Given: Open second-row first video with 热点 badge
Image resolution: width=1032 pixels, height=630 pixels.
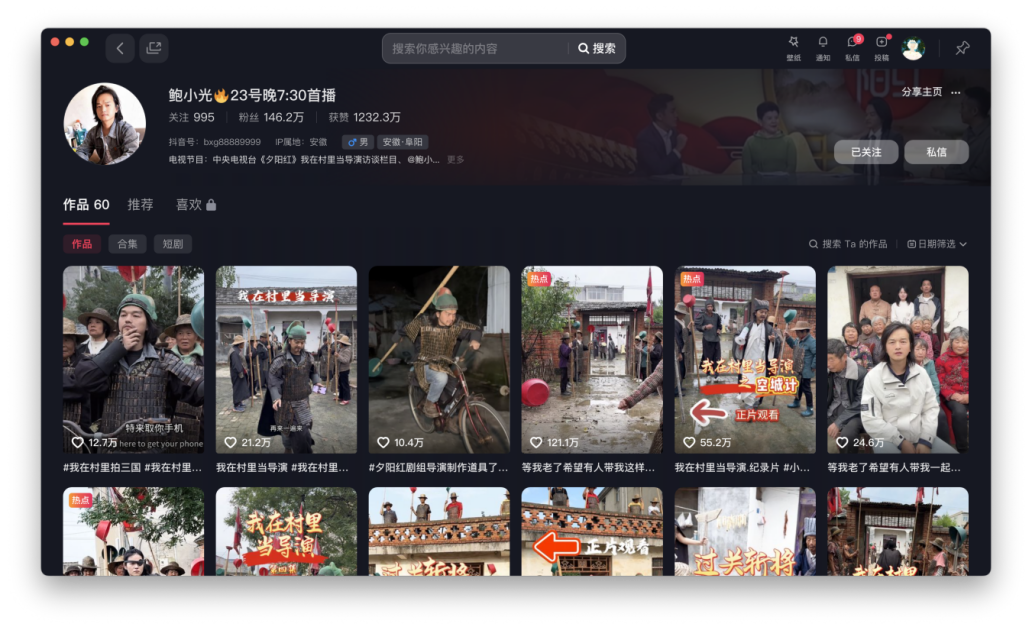Looking at the screenshot, I should 134,531.
